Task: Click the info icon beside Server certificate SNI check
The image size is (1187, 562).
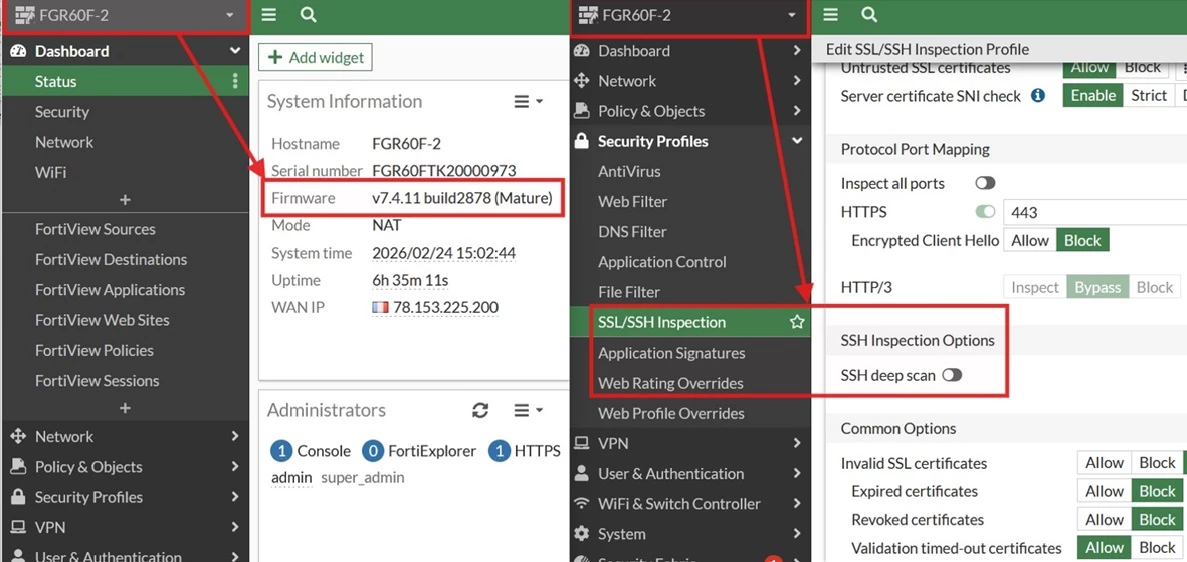Action: point(1039,96)
